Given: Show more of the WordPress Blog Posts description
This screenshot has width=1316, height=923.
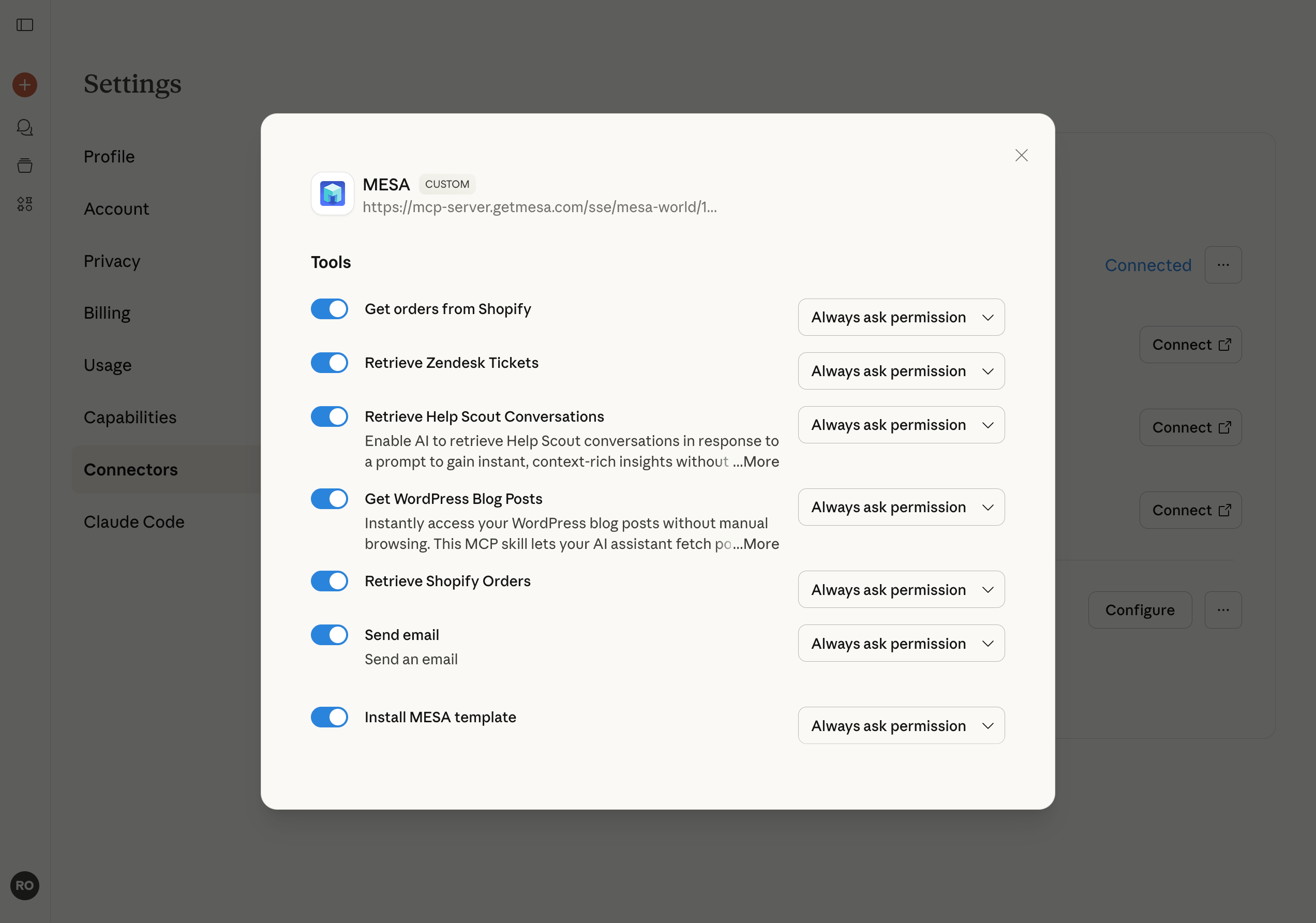Looking at the screenshot, I should [x=756, y=544].
